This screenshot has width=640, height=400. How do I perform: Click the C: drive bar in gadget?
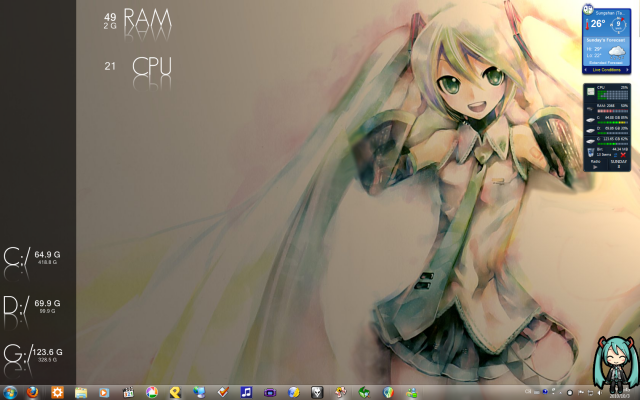tap(613, 122)
